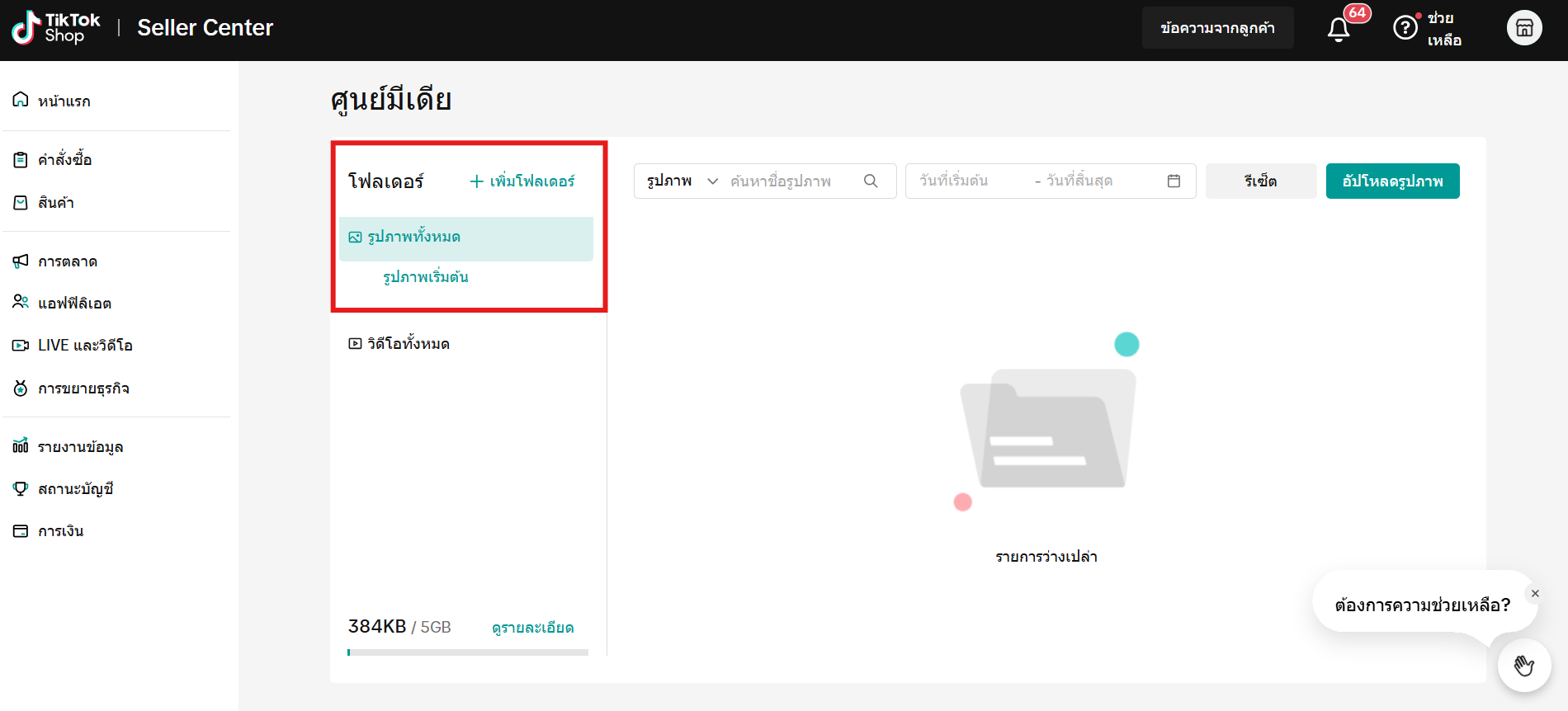The image size is (1568, 711).
Task: Close the help prompt bubble
Action: click(1535, 593)
